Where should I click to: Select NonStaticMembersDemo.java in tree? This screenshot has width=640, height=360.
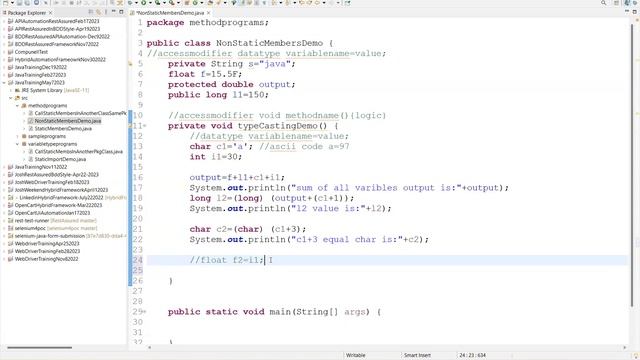[x=68, y=121]
